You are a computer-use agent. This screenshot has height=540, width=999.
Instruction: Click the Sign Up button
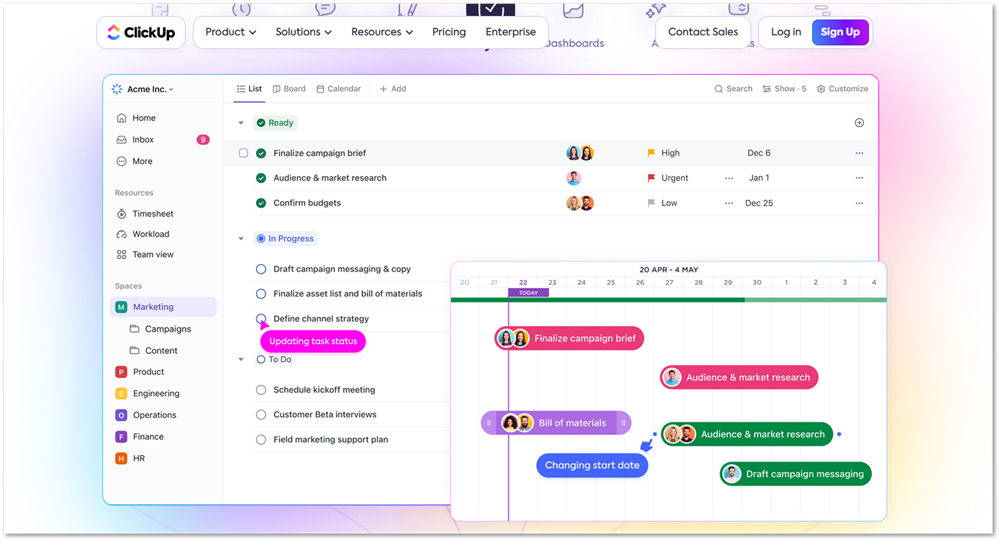click(x=840, y=32)
